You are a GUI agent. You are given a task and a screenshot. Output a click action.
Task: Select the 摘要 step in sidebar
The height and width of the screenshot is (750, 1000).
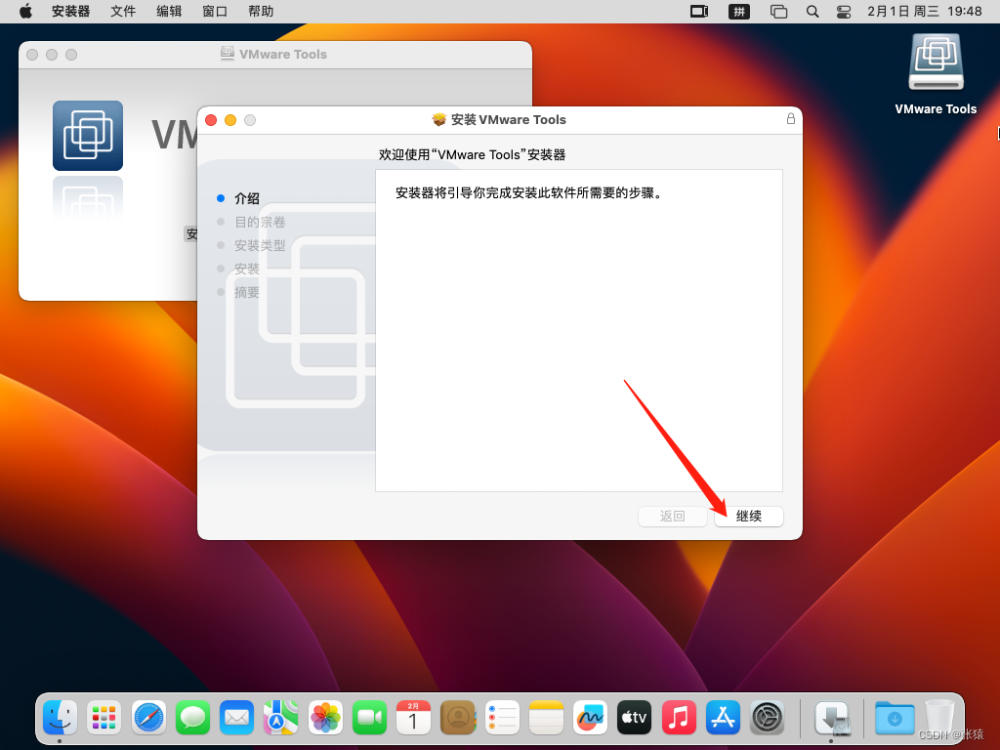[x=246, y=292]
